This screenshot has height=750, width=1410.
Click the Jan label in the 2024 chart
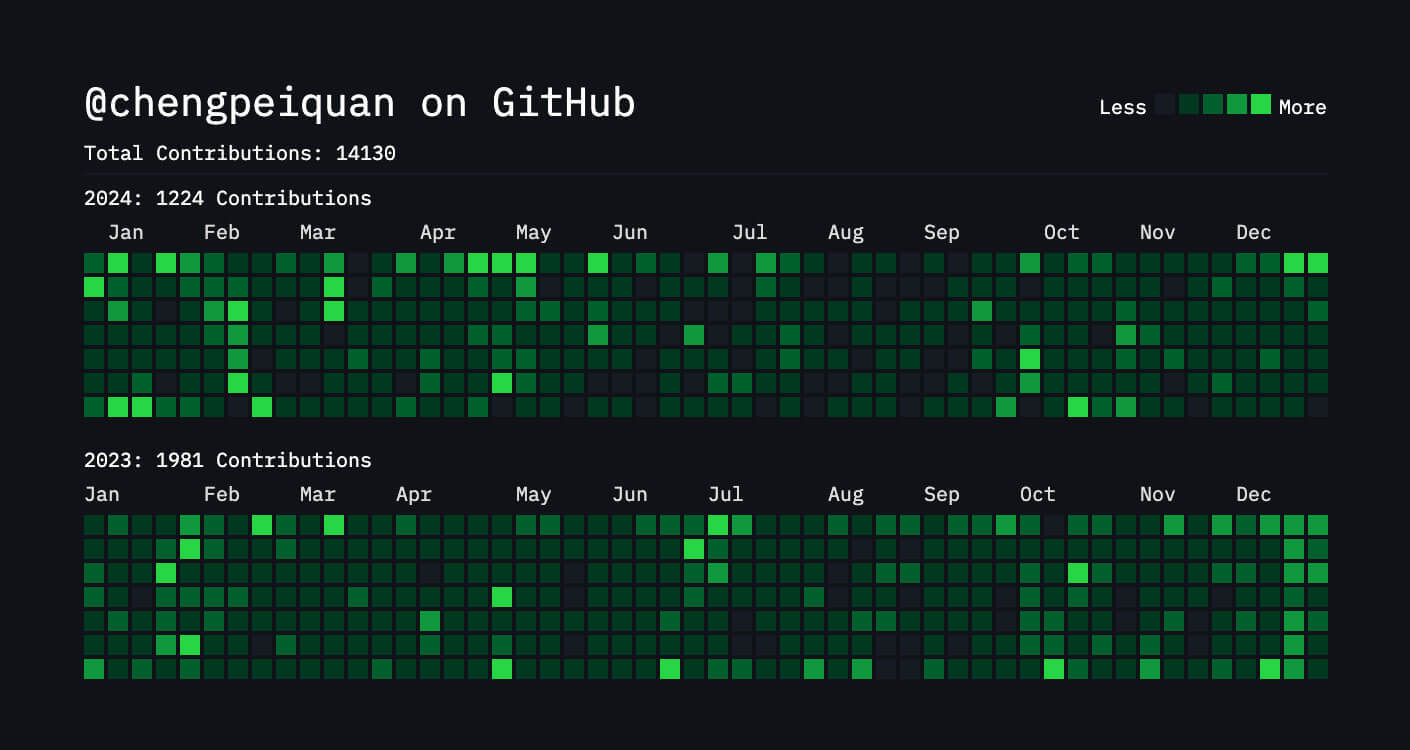pyautogui.click(x=126, y=232)
